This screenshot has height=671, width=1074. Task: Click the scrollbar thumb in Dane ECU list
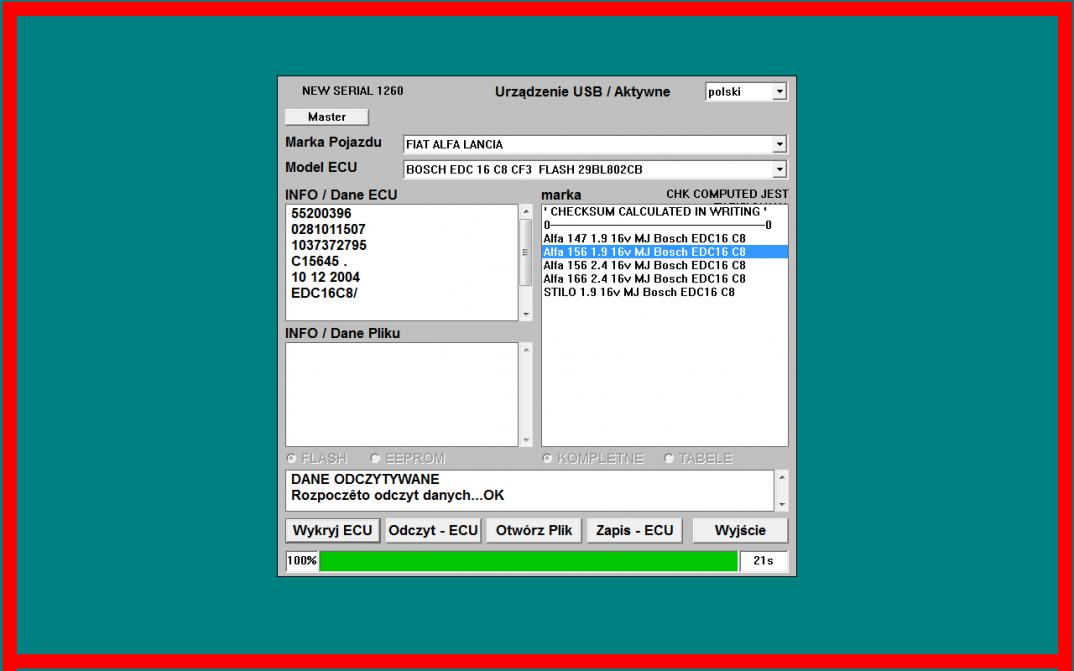pyautogui.click(x=526, y=252)
